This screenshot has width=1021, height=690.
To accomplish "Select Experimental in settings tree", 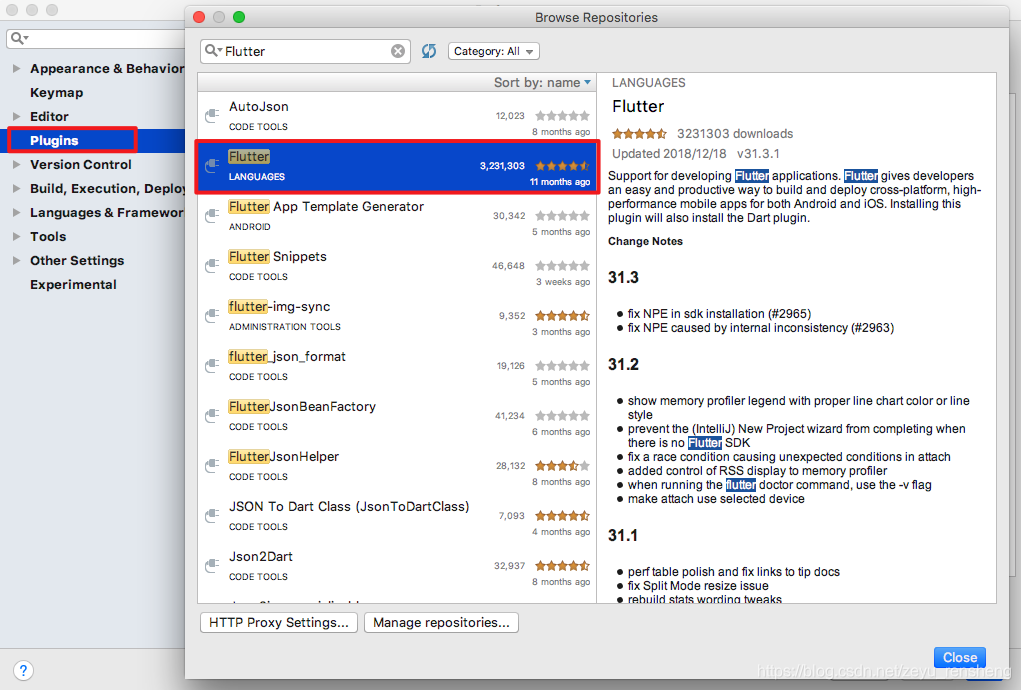I will (x=73, y=284).
